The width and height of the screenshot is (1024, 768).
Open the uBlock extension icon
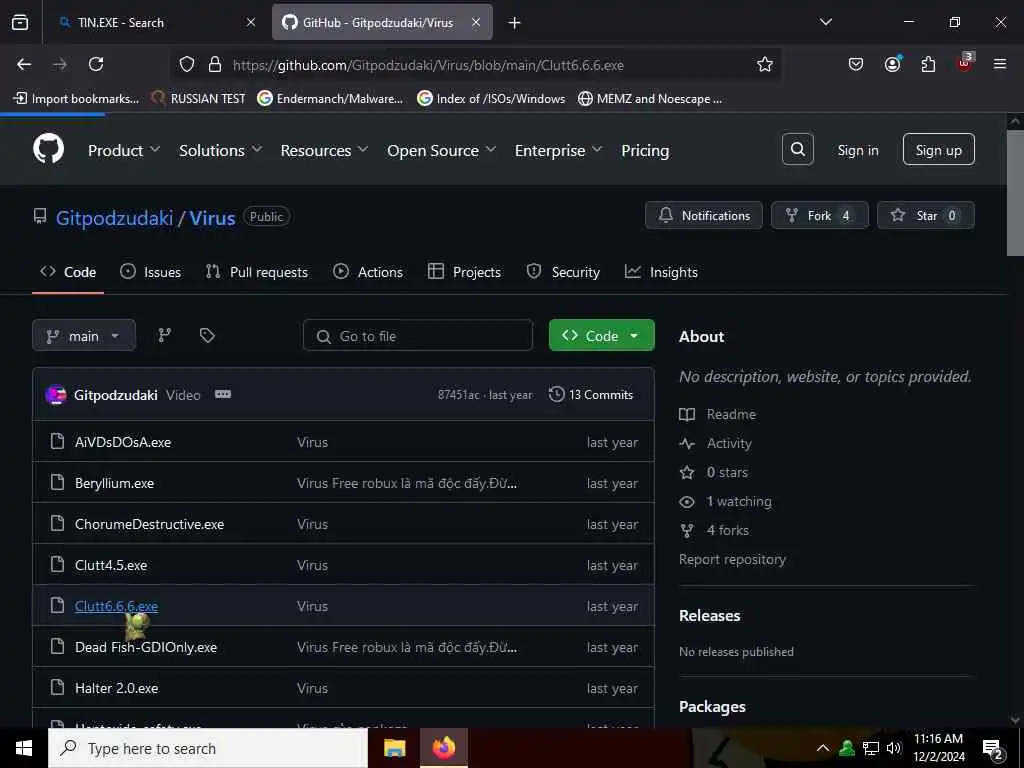point(965,63)
